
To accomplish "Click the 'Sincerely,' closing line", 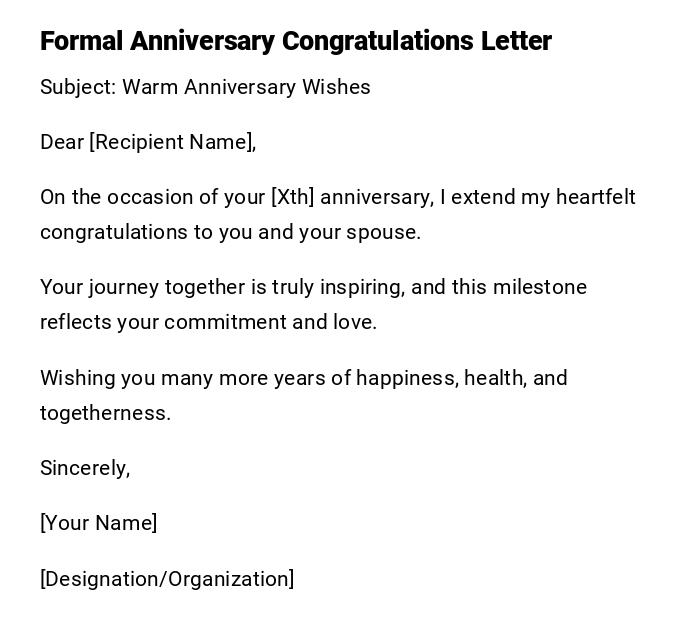I will click(x=85, y=468).
